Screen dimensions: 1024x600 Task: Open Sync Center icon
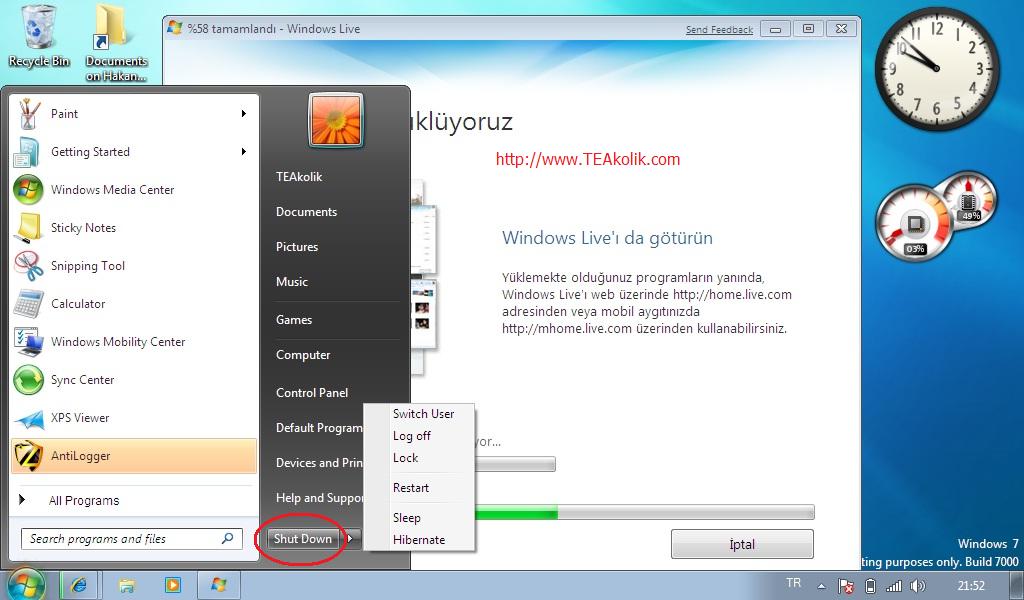pyautogui.click(x=28, y=380)
